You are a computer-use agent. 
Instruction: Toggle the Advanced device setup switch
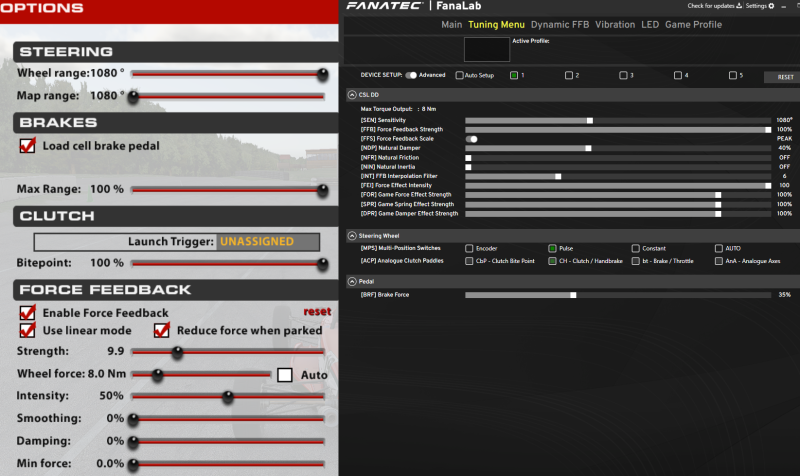click(411, 75)
